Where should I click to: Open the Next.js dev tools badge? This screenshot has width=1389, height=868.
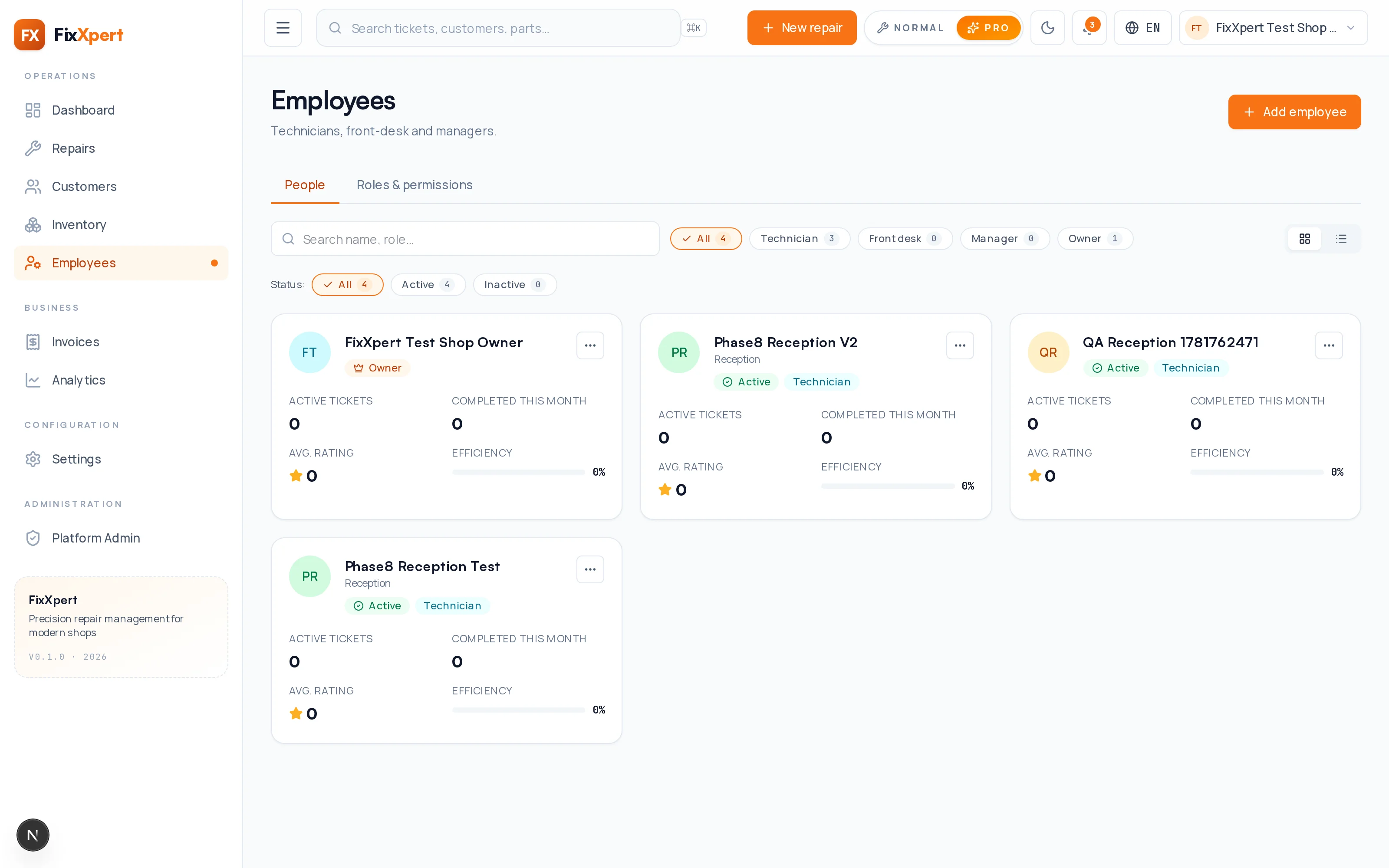click(33, 835)
